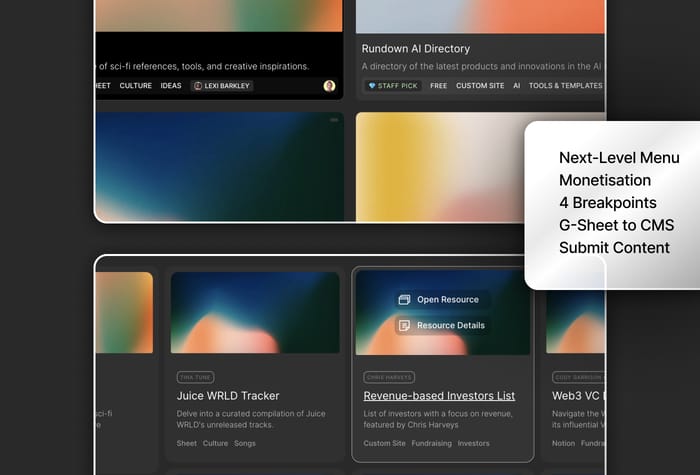Click the Investors List description text
Viewport: 700px width, 475px height.
438,419
